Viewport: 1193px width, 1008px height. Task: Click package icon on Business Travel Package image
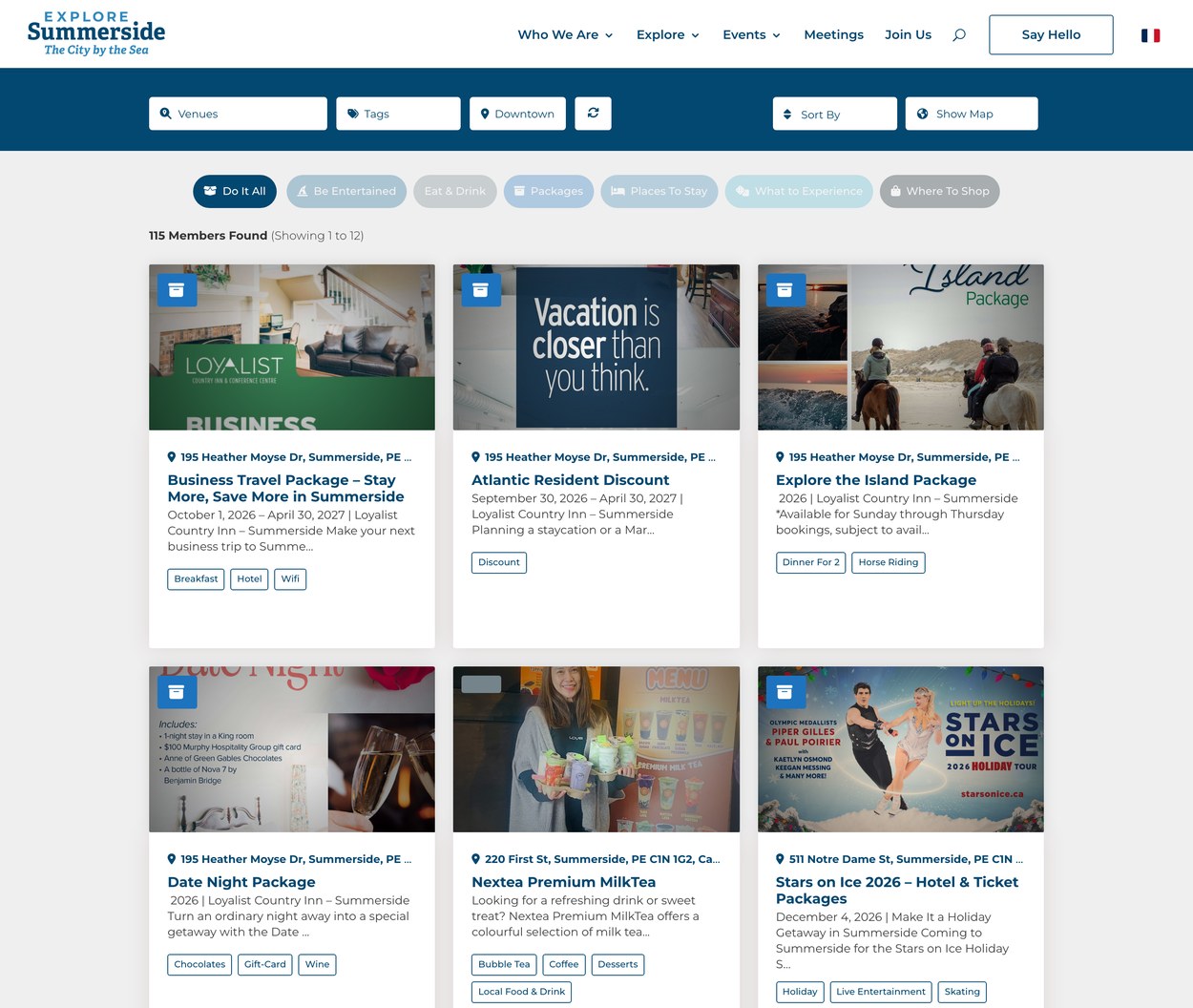pos(177,289)
